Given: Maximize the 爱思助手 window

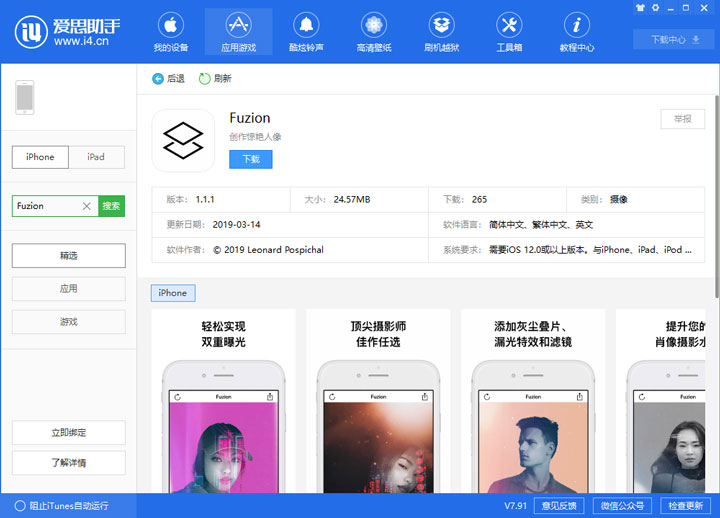Looking at the screenshot, I should [686, 8].
